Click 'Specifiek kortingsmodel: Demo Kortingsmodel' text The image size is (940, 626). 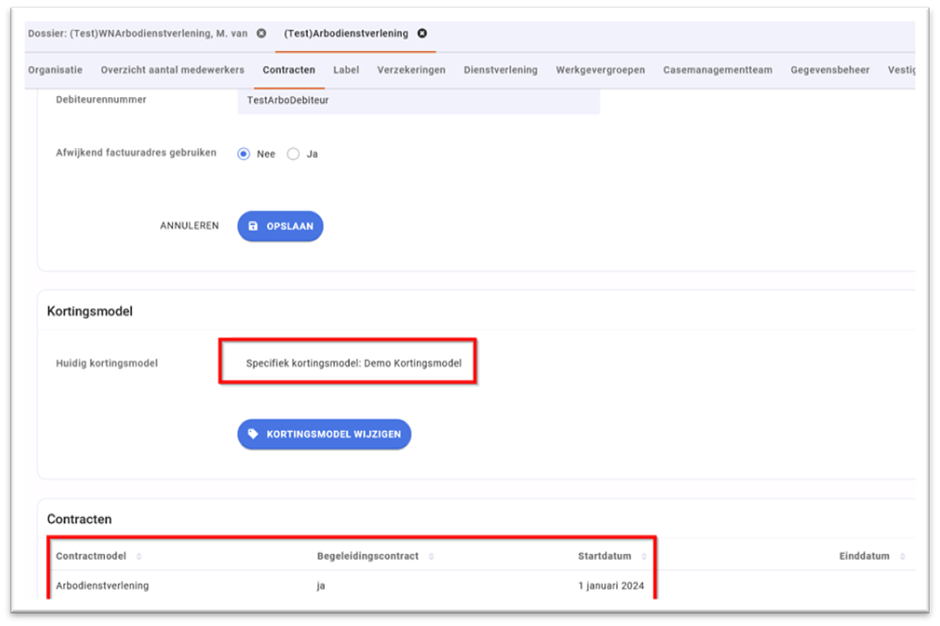pyautogui.click(x=354, y=363)
